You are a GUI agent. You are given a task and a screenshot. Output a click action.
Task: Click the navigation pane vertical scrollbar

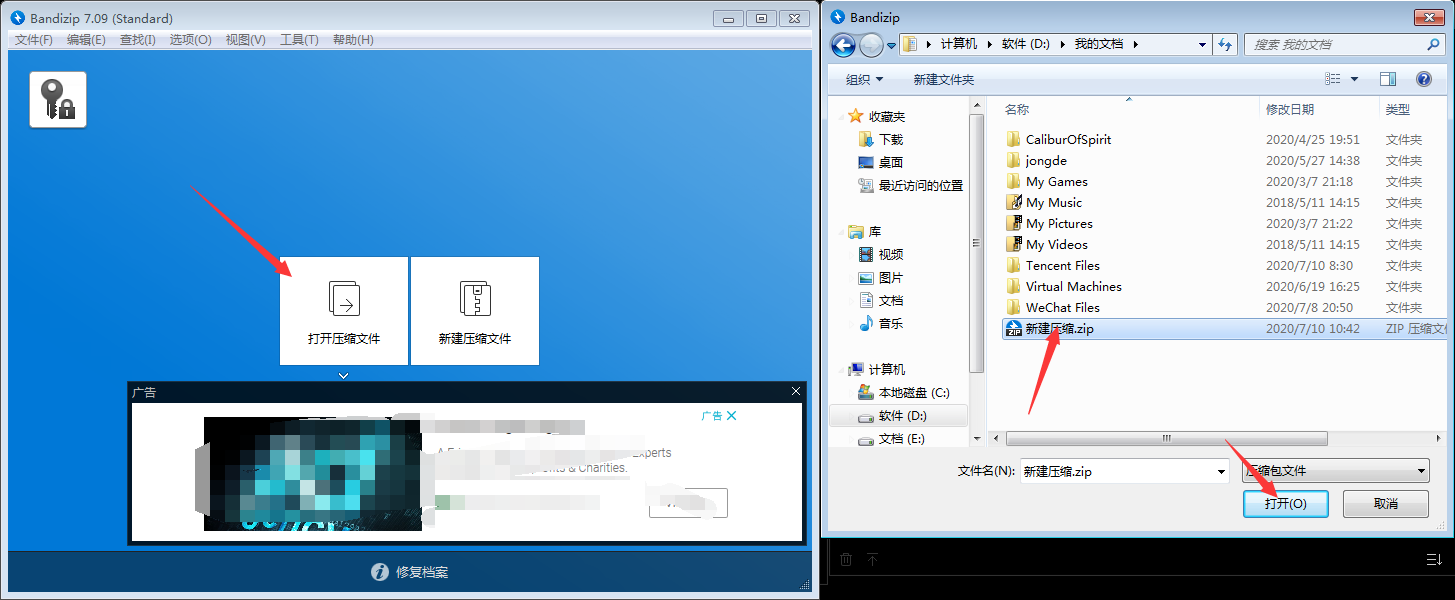coord(977,243)
